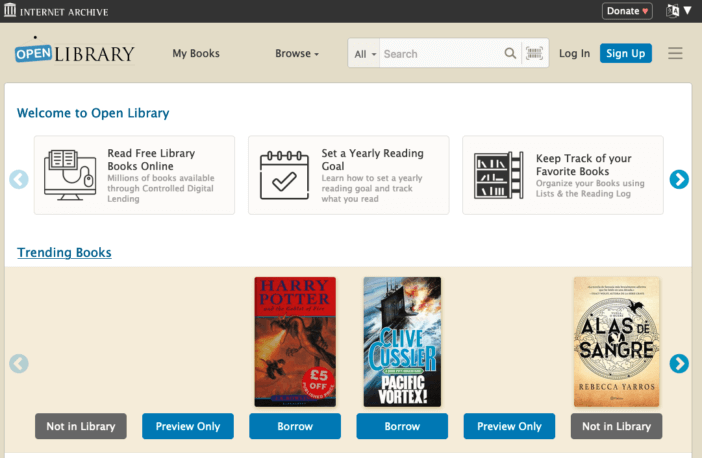
Task: Open the language selector icon in top bar
Action: click(x=678, y=11)
